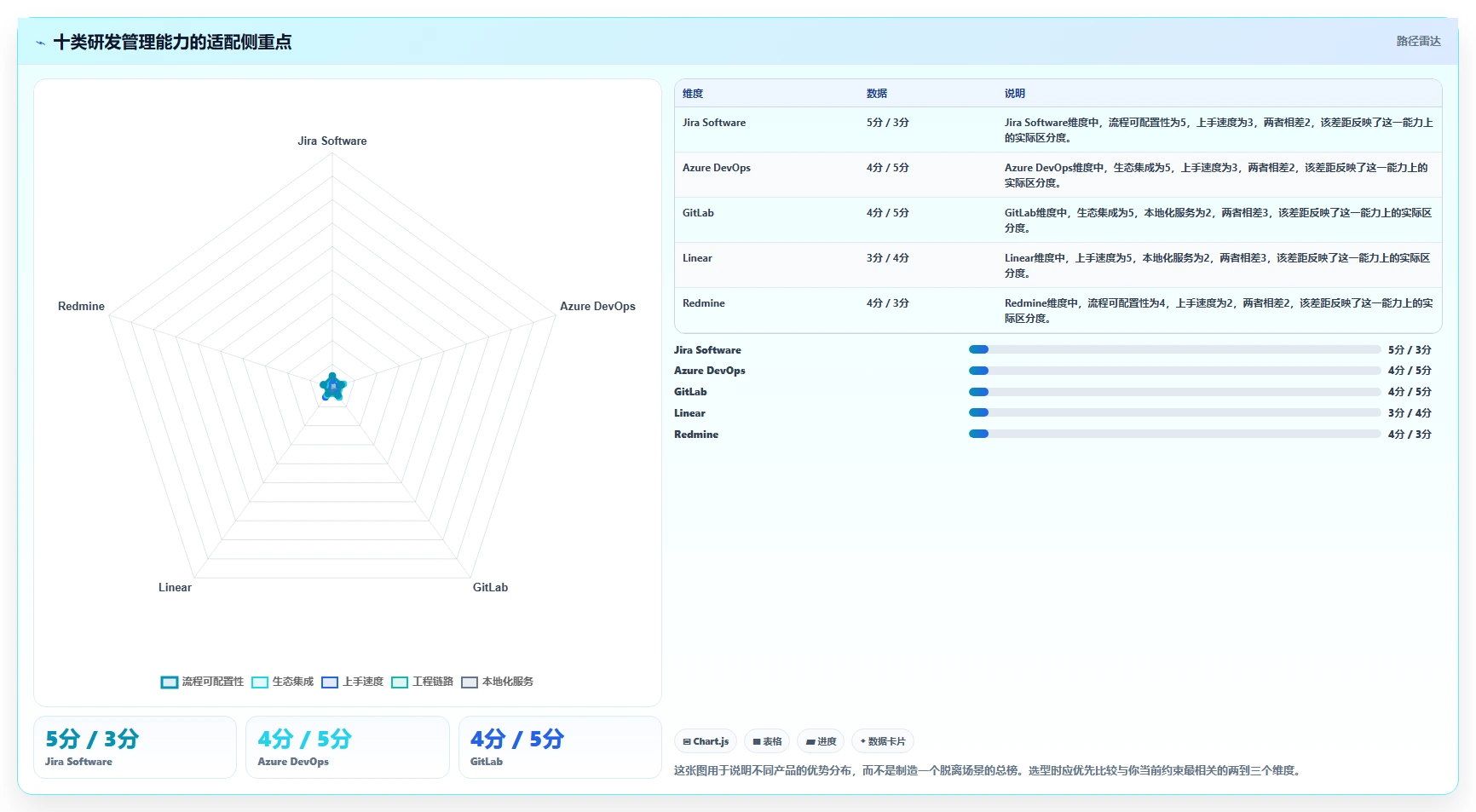The image size is (1476, 812).
Task: Click the 4分 / 3分 value in Redmine table row
Action: pos(888,303)
